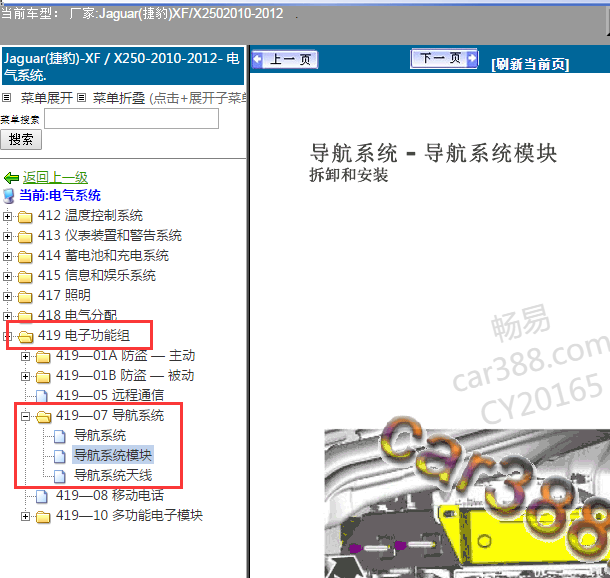
Task: Expand the 419—10 多功能电子模块 node
Action: coord(25,516)
